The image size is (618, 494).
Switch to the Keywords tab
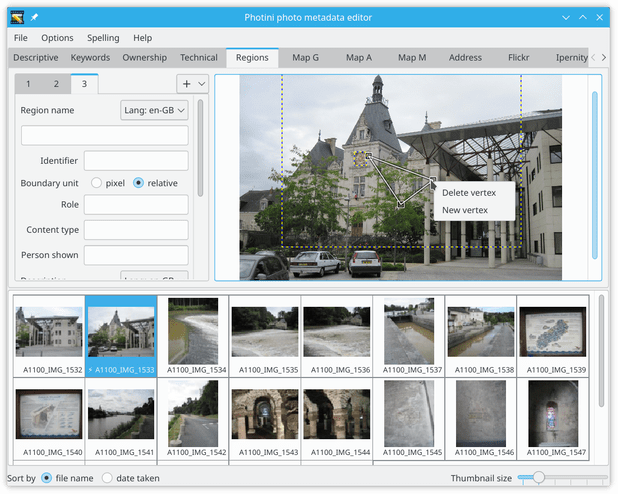tap(90, 58)
